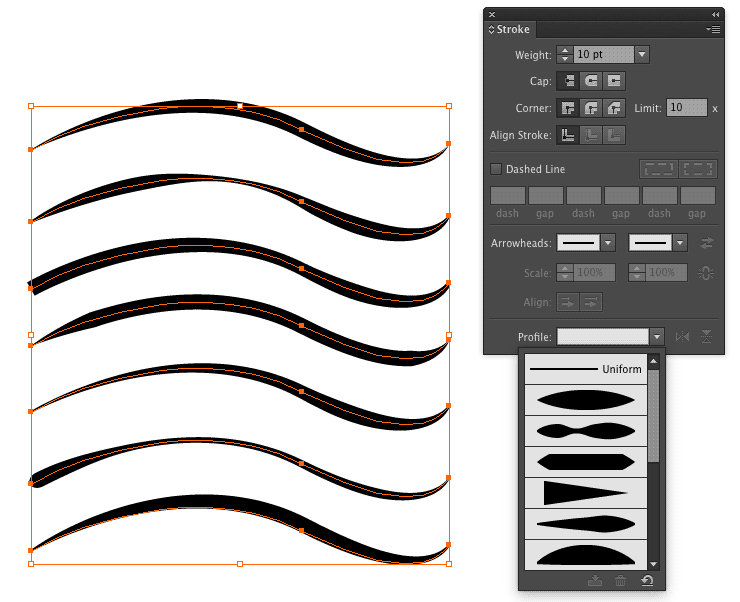740x602 pixels.
Task: Select the teardrop width profile
Action: [x=586, y=524]
